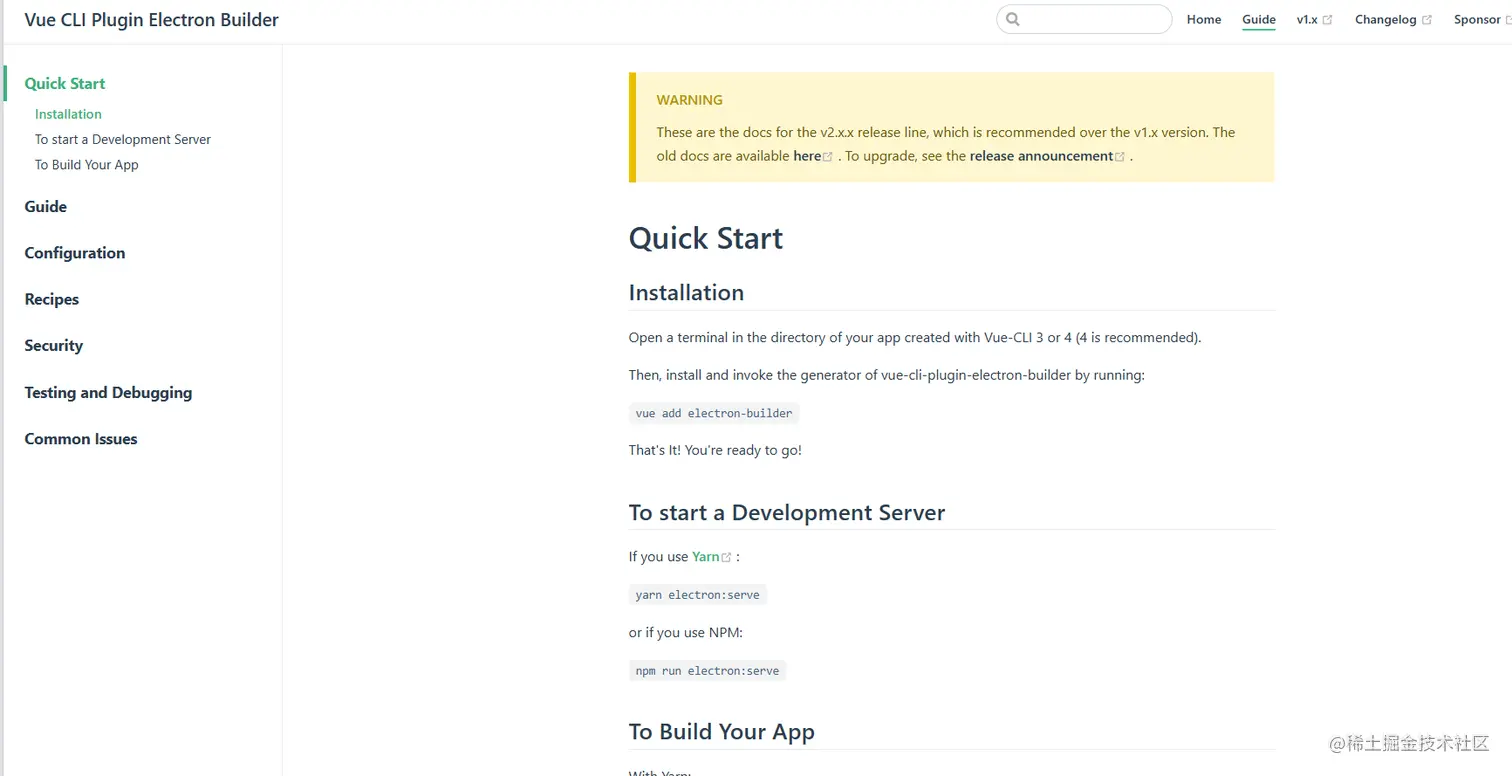Click the 'vue add electron-builder' code snippet
1512x776 pixels.
tap(714, 413)
